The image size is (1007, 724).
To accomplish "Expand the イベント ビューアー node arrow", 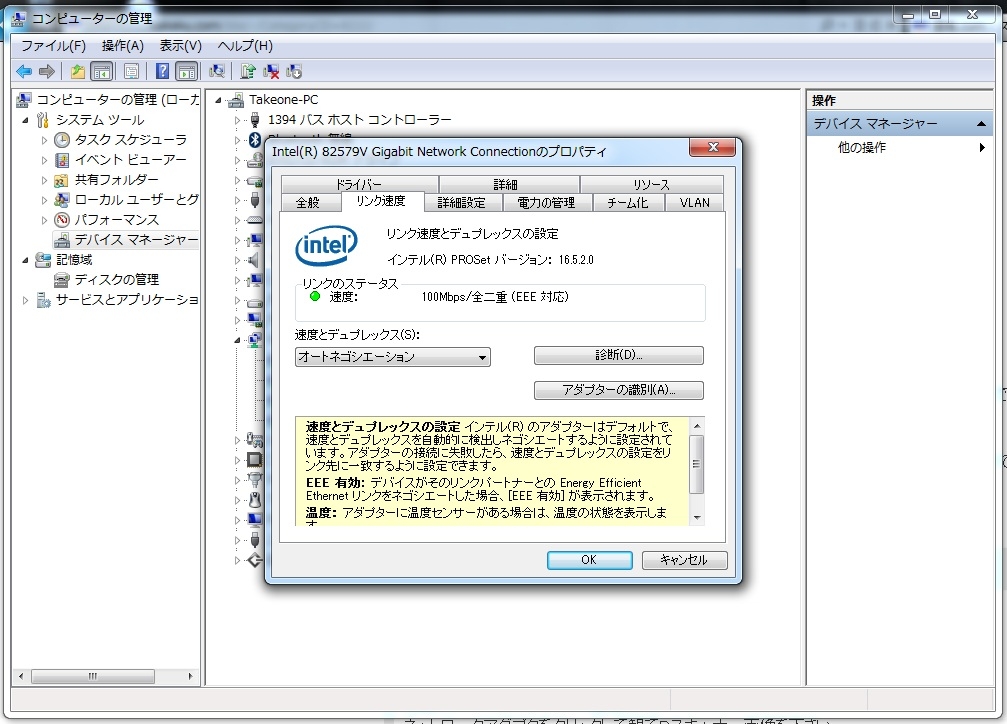I will pos(44,160).
